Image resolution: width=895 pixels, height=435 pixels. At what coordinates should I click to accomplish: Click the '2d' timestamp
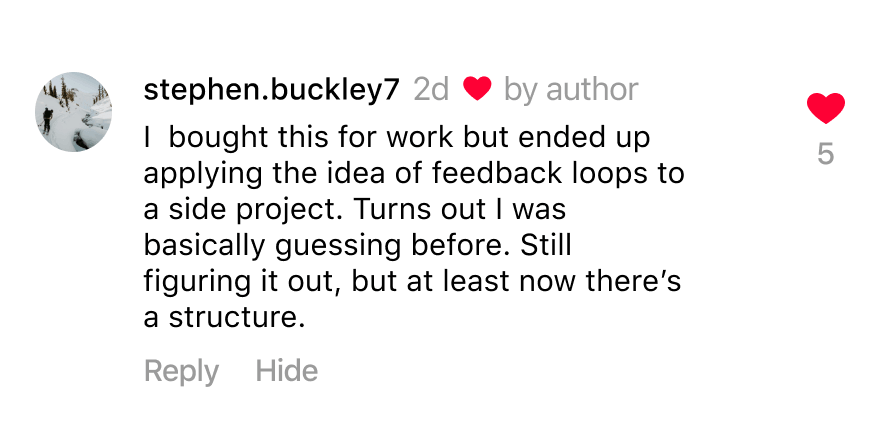tap(431, 89)
